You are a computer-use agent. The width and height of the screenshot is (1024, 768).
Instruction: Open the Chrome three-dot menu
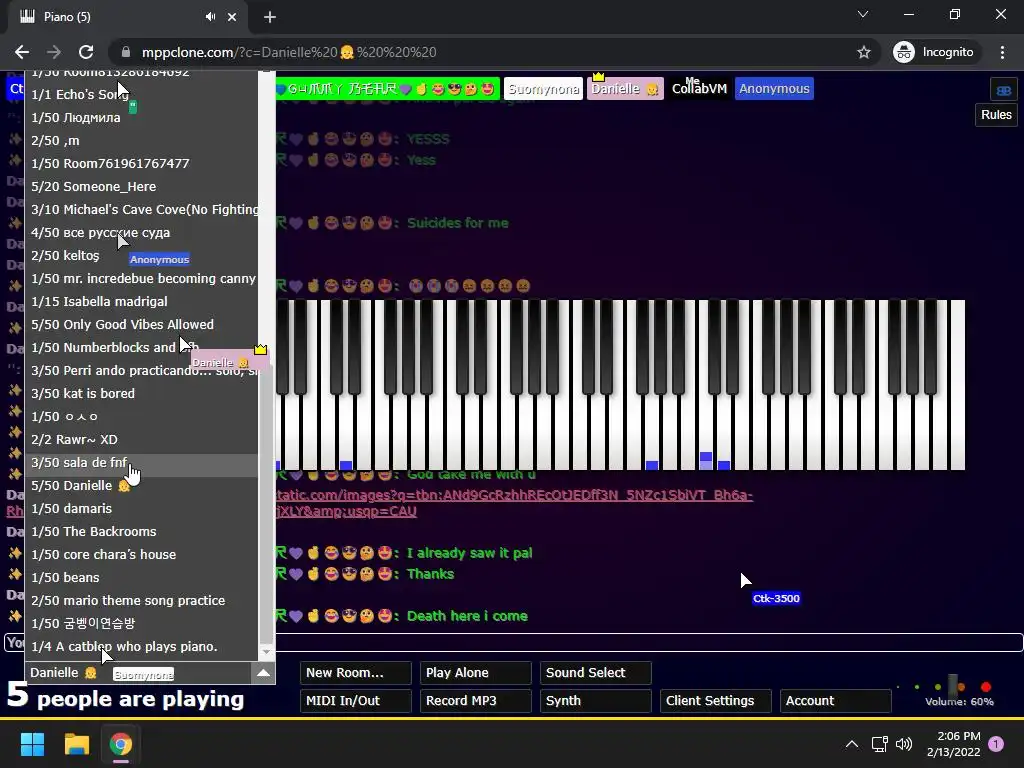tap(1002, 52)
